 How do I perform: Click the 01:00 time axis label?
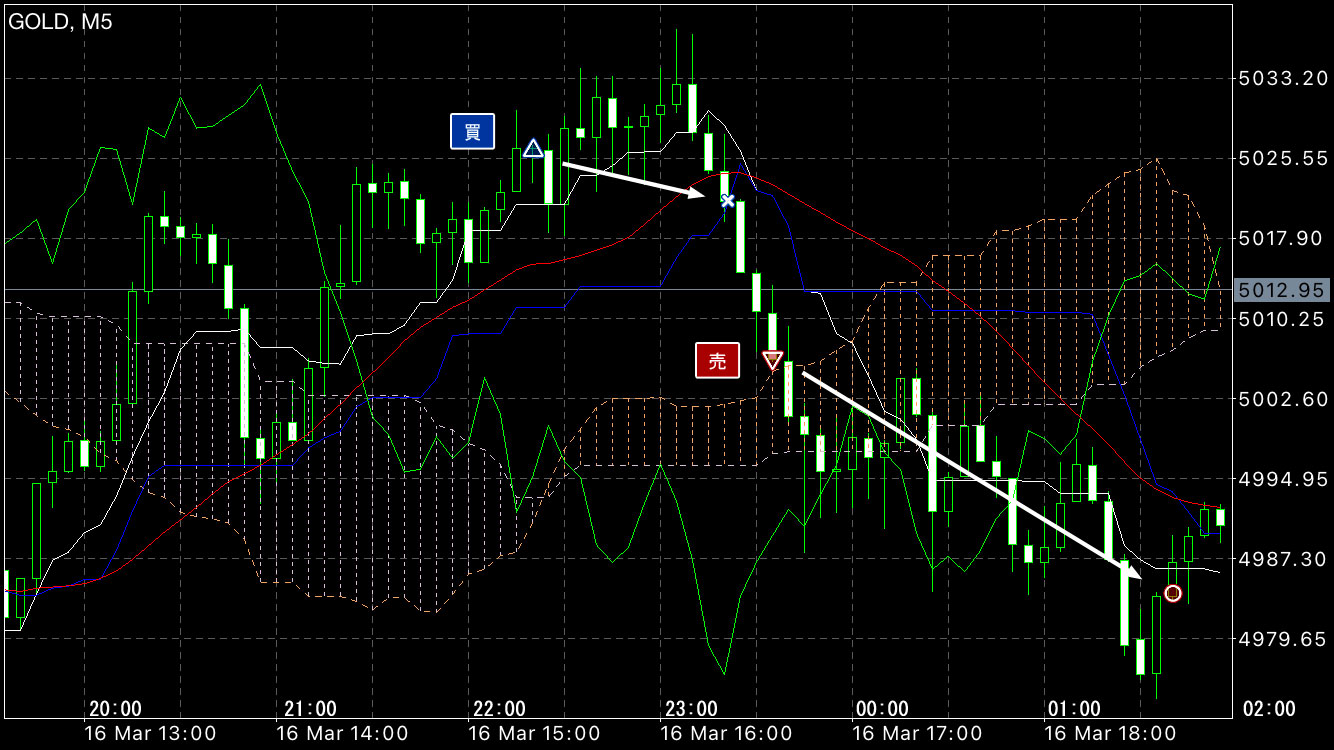1074,709
